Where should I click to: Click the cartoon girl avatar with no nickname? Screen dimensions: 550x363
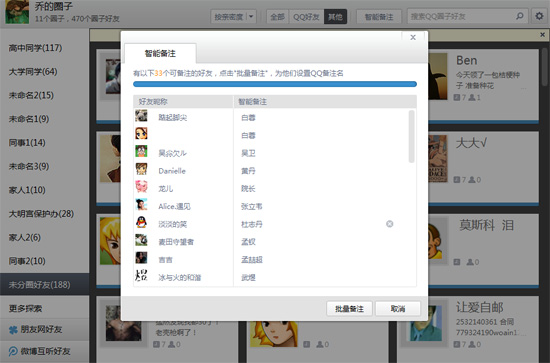coord(141,133)
